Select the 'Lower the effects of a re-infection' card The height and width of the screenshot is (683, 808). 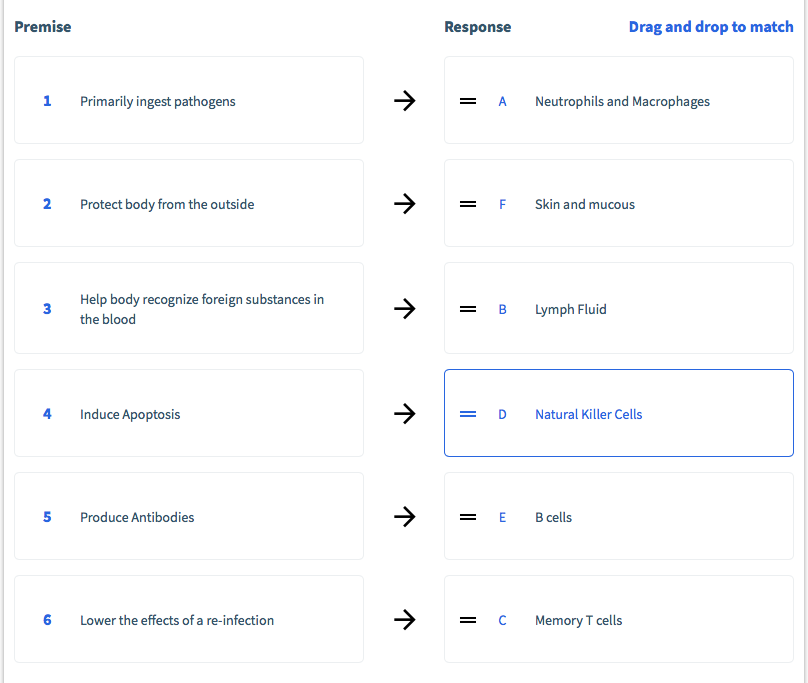click(188, 619)
